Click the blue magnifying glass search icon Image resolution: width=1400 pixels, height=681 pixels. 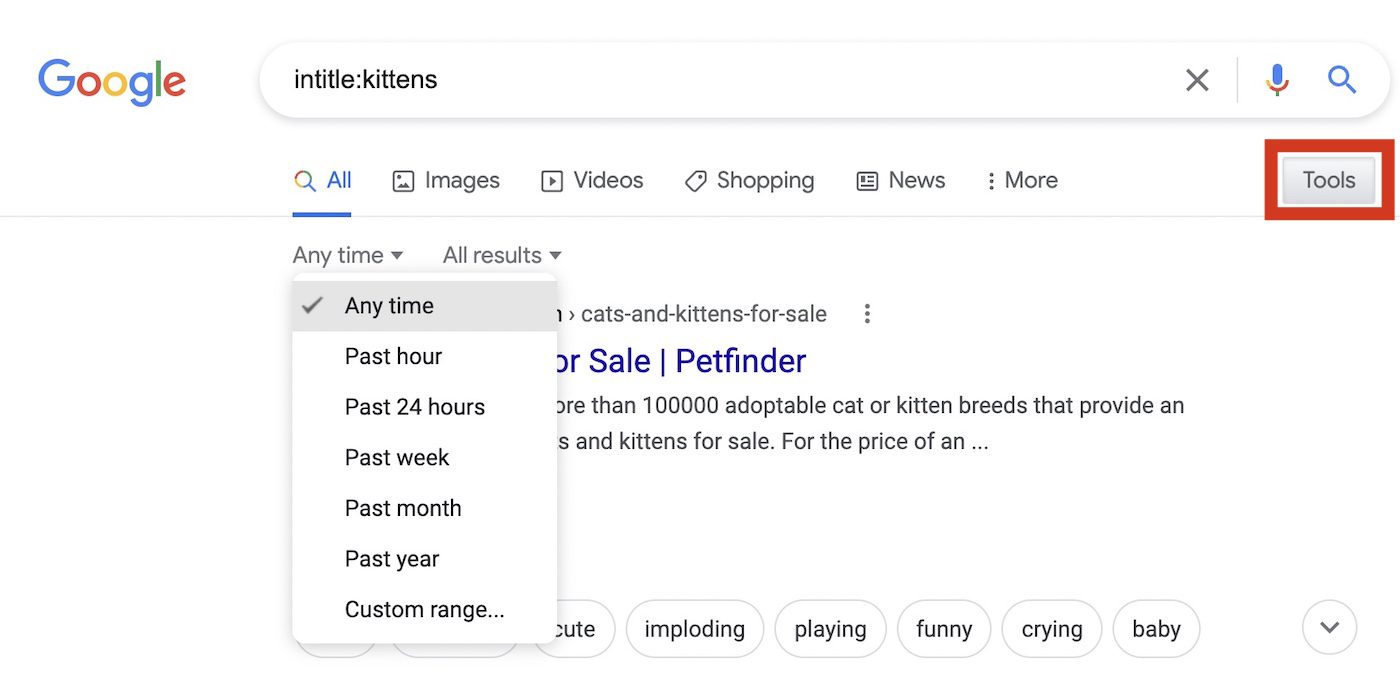[x=1342, y=80]
